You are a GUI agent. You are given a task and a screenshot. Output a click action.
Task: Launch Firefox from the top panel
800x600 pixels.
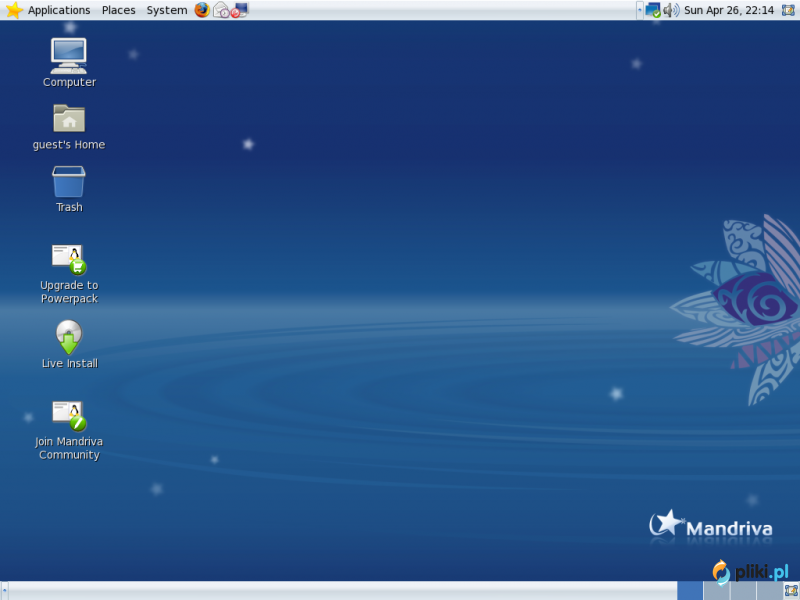click(202, 10)
